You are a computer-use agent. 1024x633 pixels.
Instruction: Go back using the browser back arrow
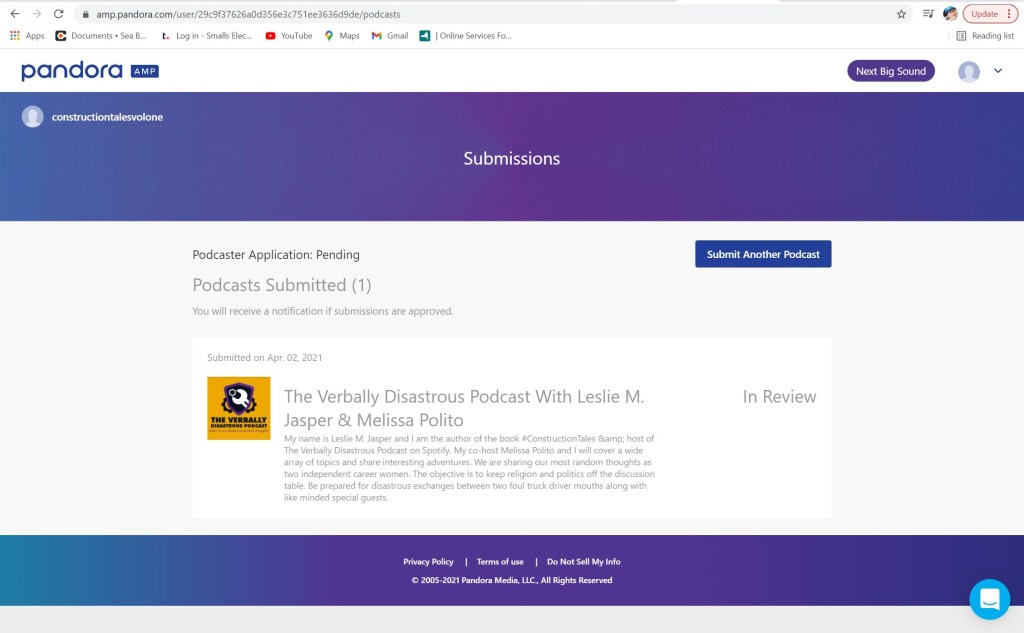[x=14, y=14]
